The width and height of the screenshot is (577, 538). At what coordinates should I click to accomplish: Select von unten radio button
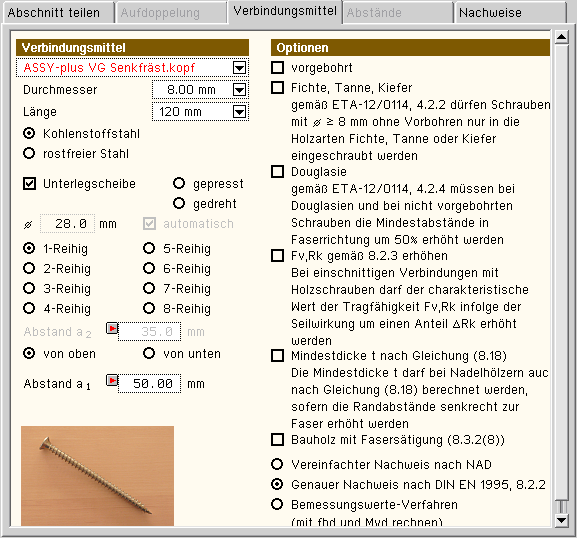[x=149, y=353]
